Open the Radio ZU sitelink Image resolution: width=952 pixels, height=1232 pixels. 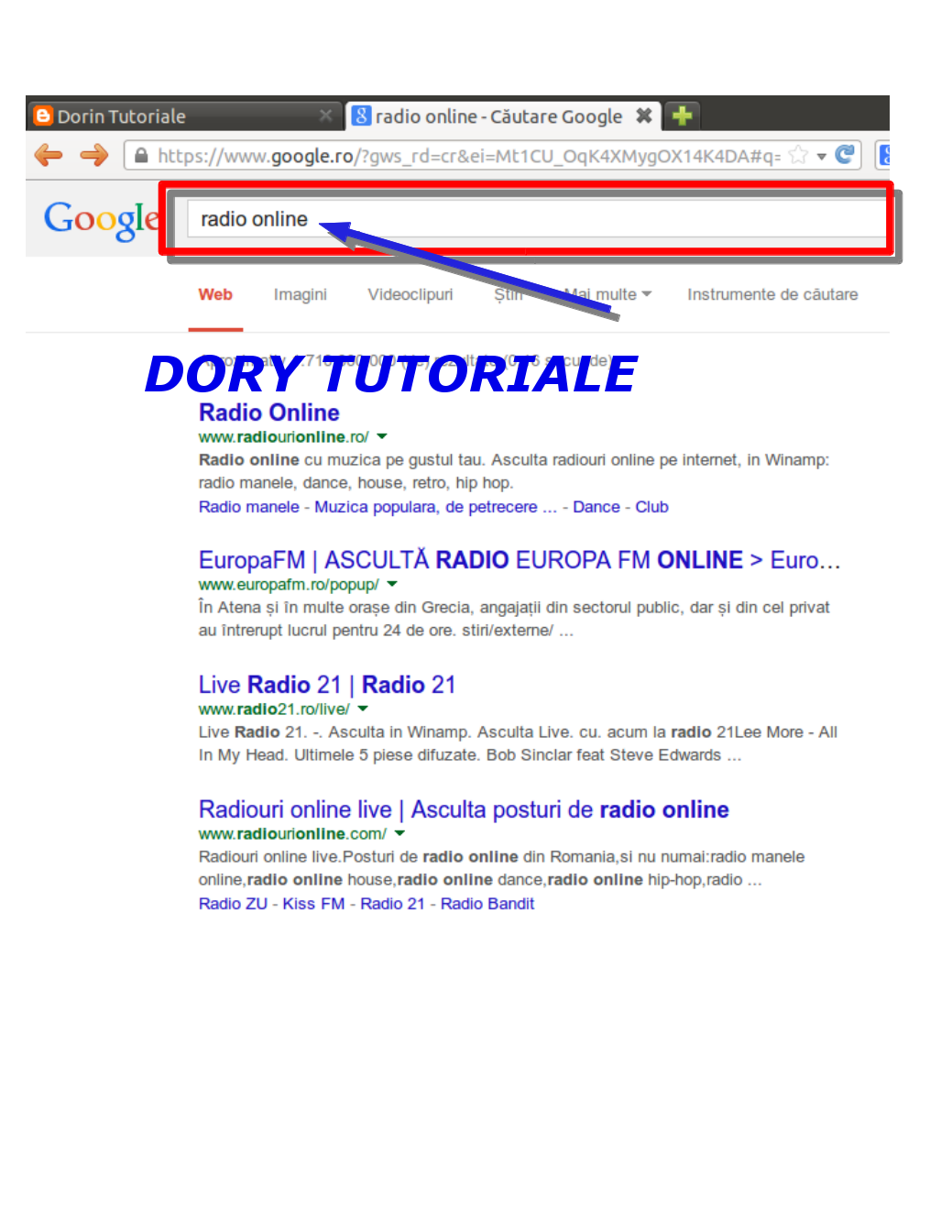tap(233, 904)
